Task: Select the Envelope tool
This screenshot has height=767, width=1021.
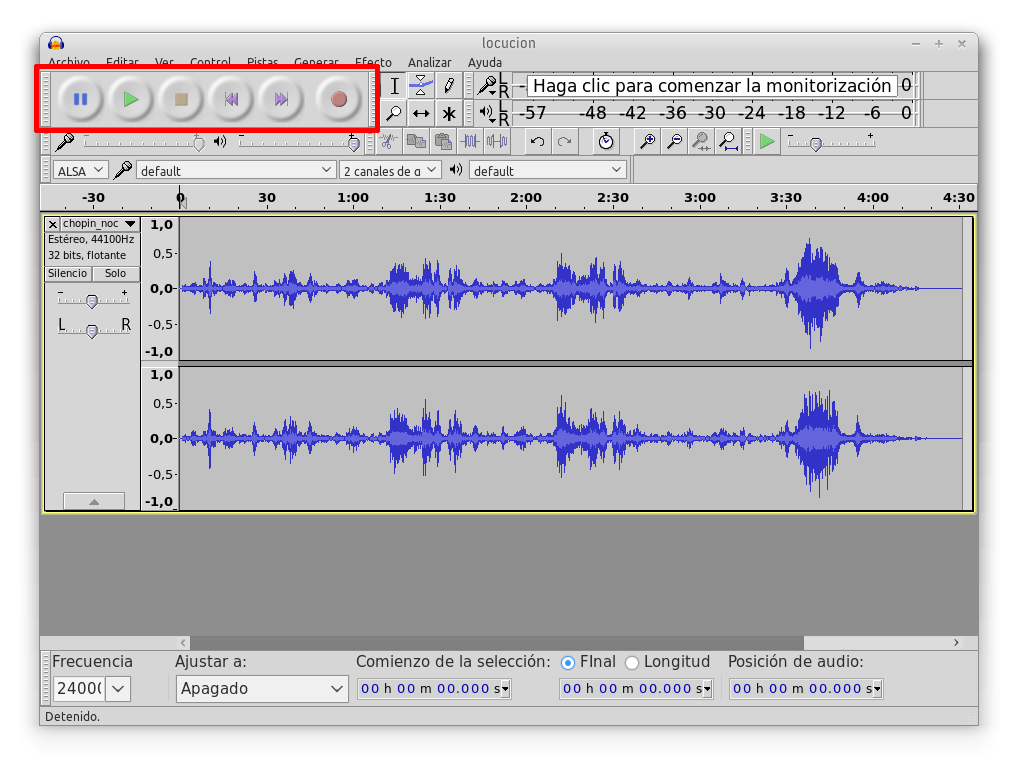Action: (x=421, y=85)
